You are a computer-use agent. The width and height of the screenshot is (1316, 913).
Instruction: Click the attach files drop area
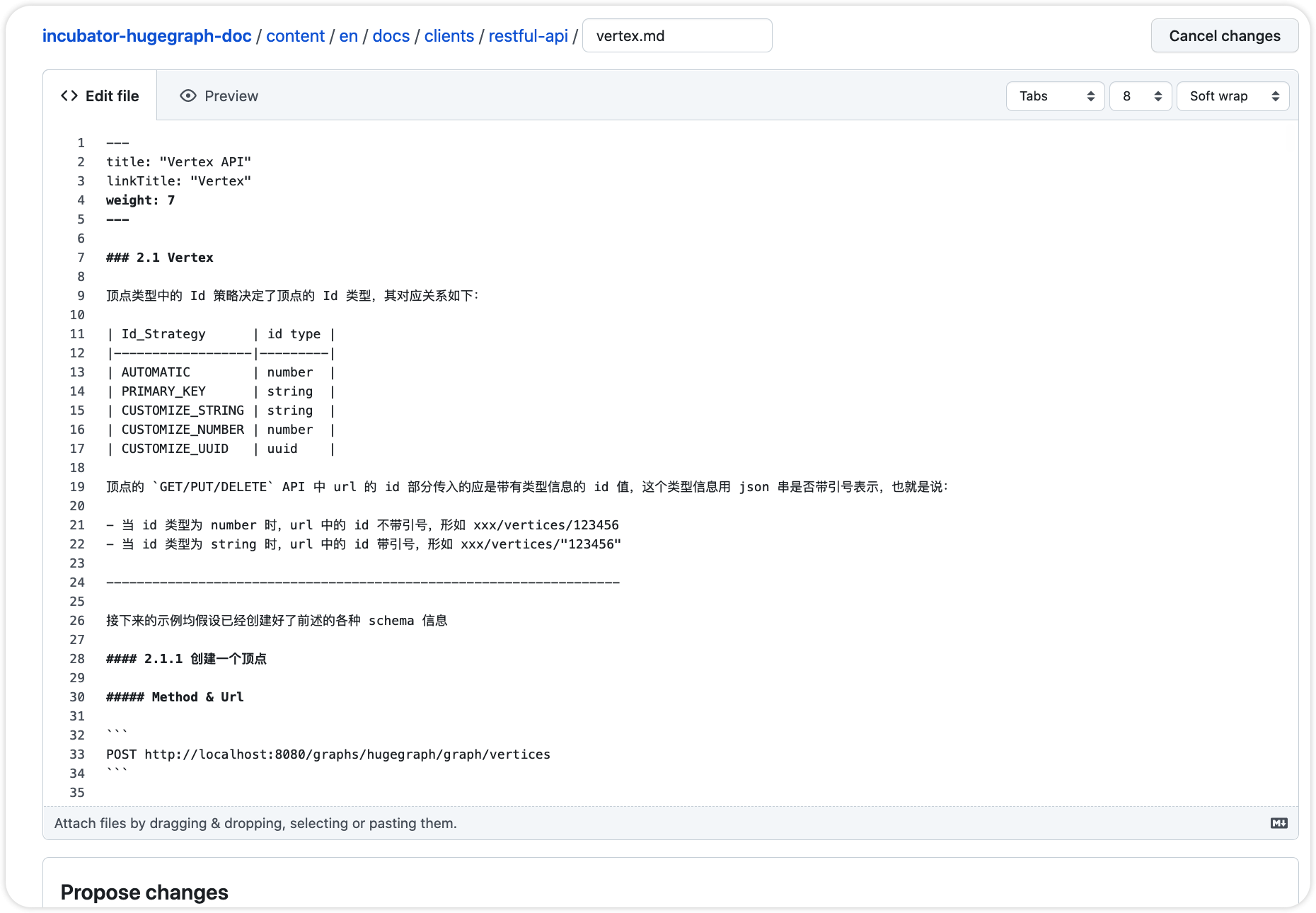tap(255, 823)
